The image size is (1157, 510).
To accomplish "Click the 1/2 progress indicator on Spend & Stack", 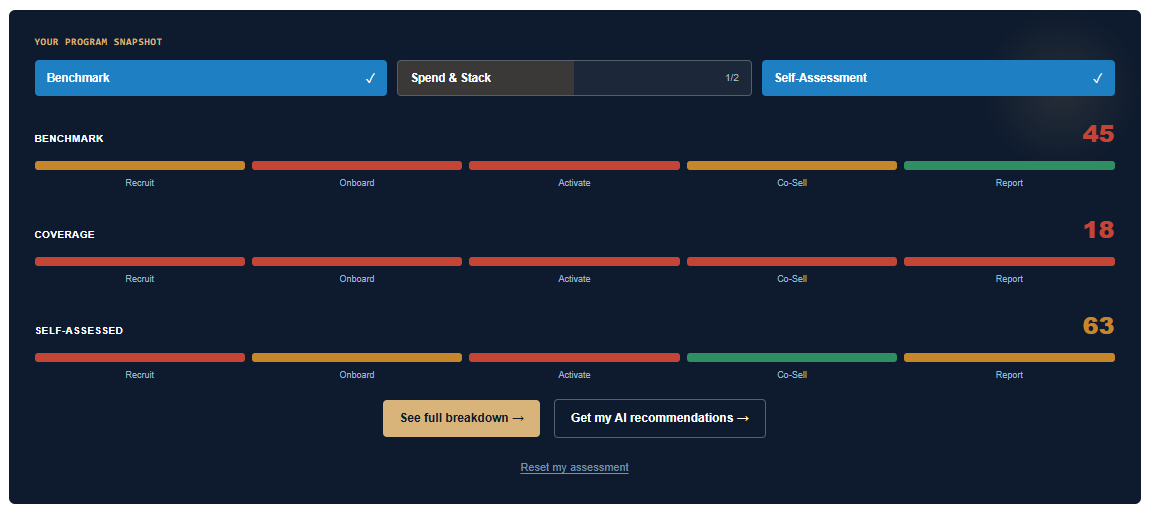I will 732,77.
